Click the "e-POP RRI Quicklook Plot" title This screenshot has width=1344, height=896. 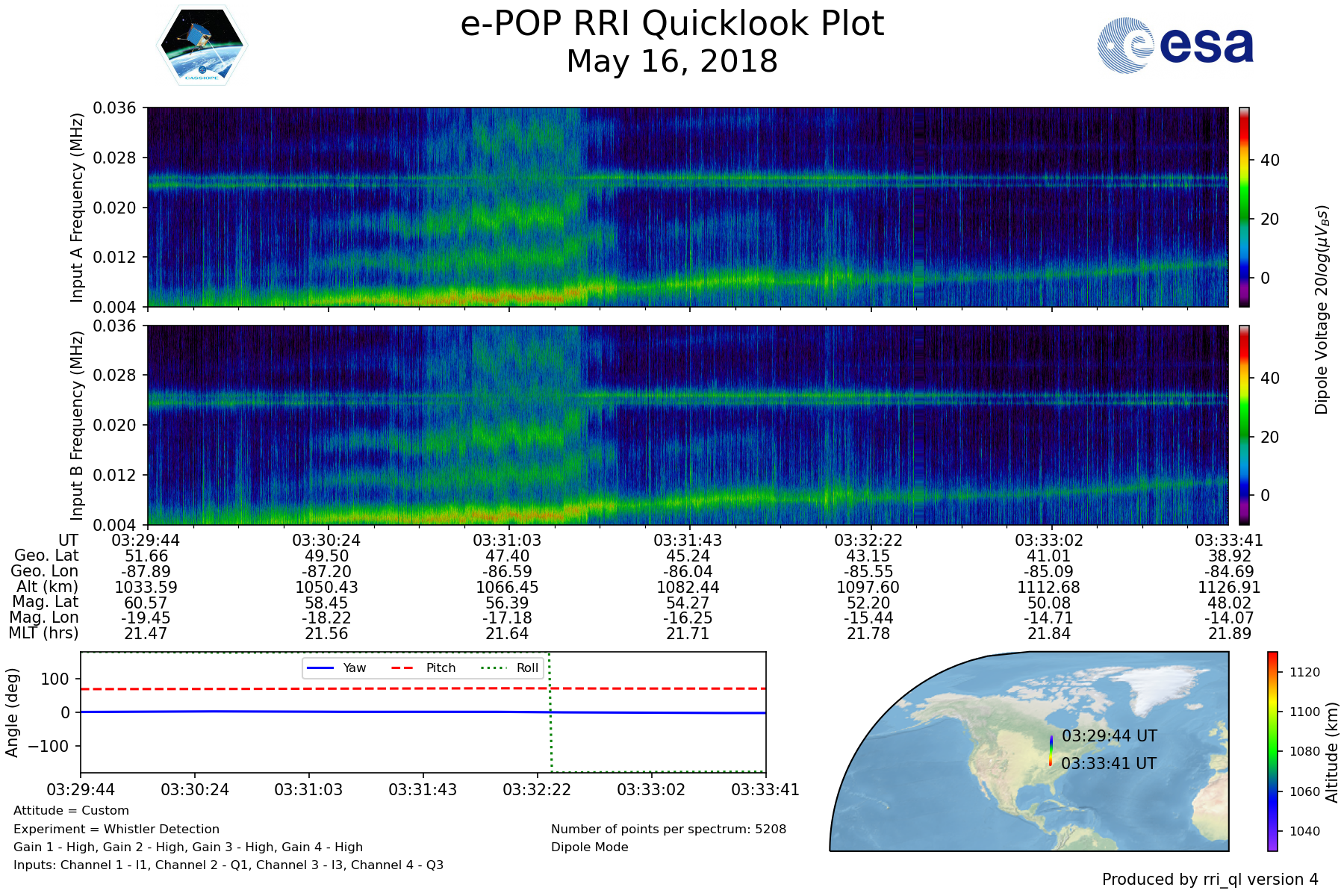[672, 24]
